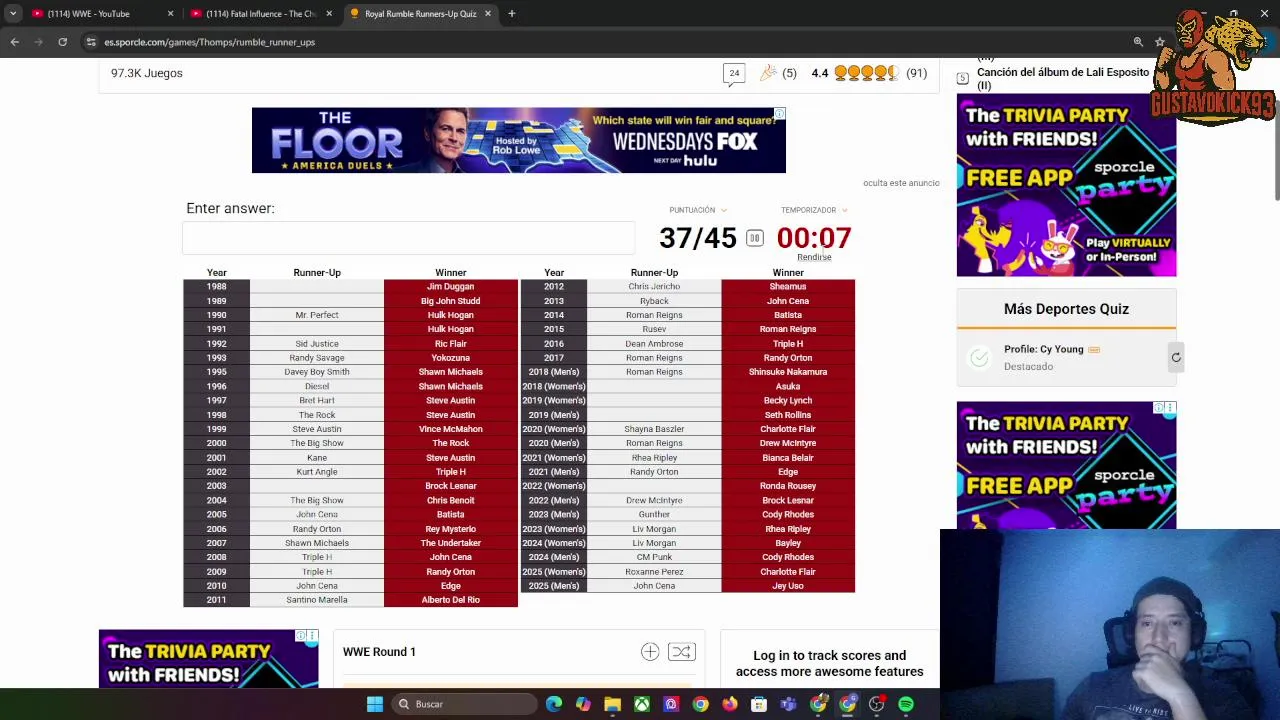
Task: Click The Floor America Duels banner ad
Action: (x=518, y=140)
